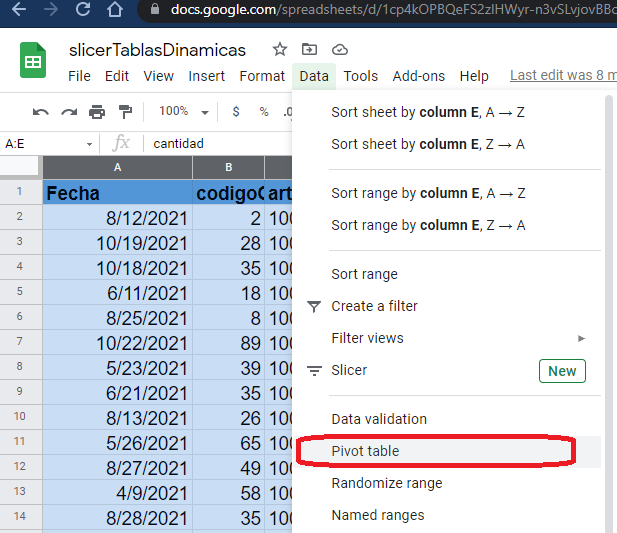Format as currency with dollar icon
Image resolution: width=617 pixels, height=533 pixels.
(236, 112)
